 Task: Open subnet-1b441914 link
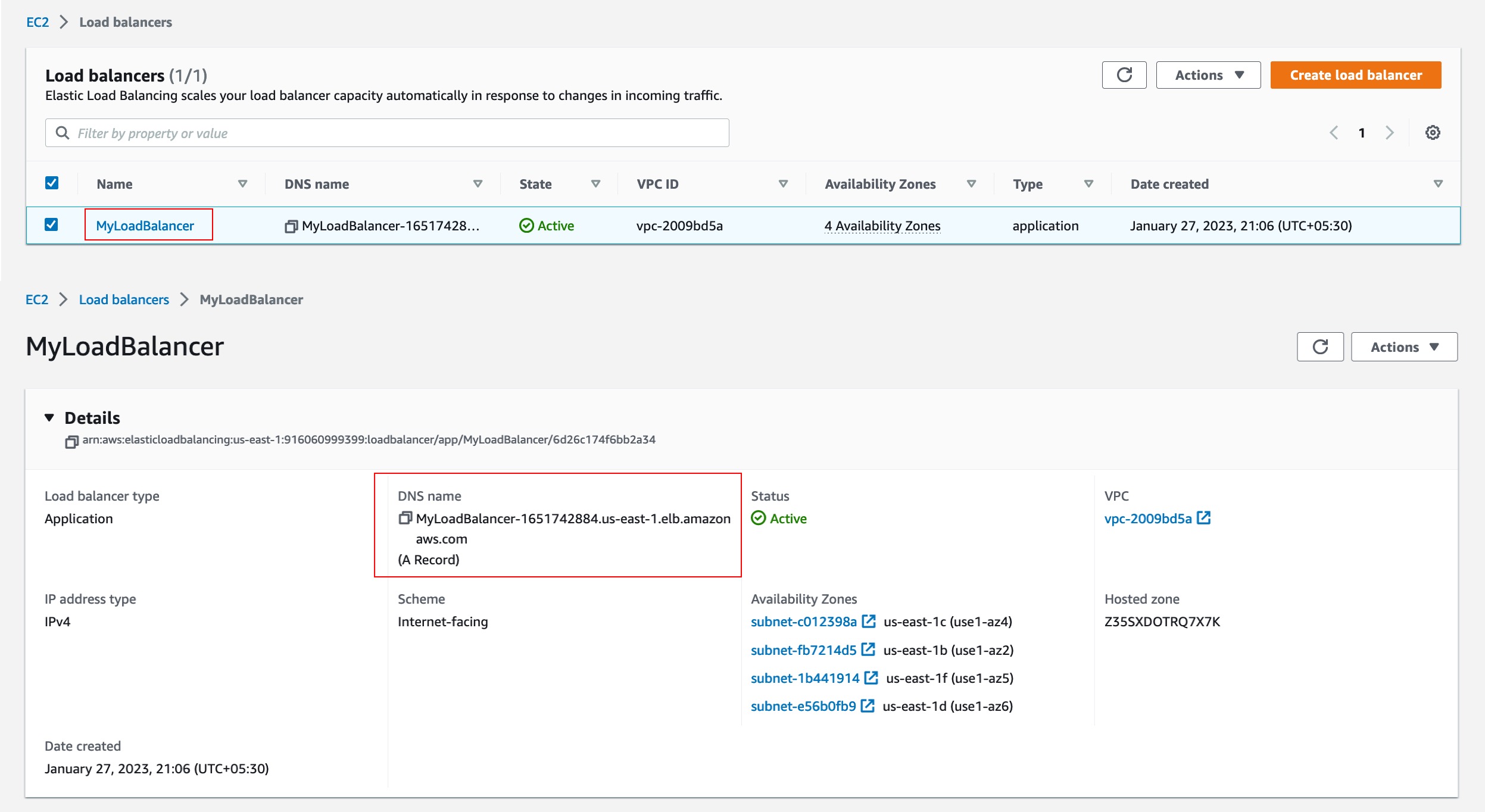pyautogui.click(x=805, y=678)
